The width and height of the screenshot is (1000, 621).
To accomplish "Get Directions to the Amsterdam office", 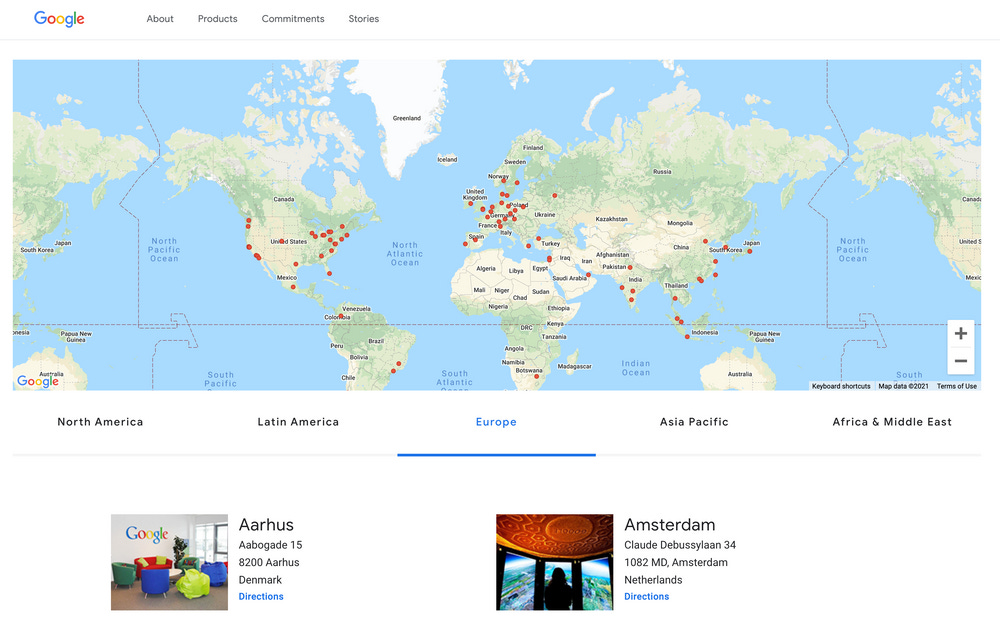I will (647, 597).
